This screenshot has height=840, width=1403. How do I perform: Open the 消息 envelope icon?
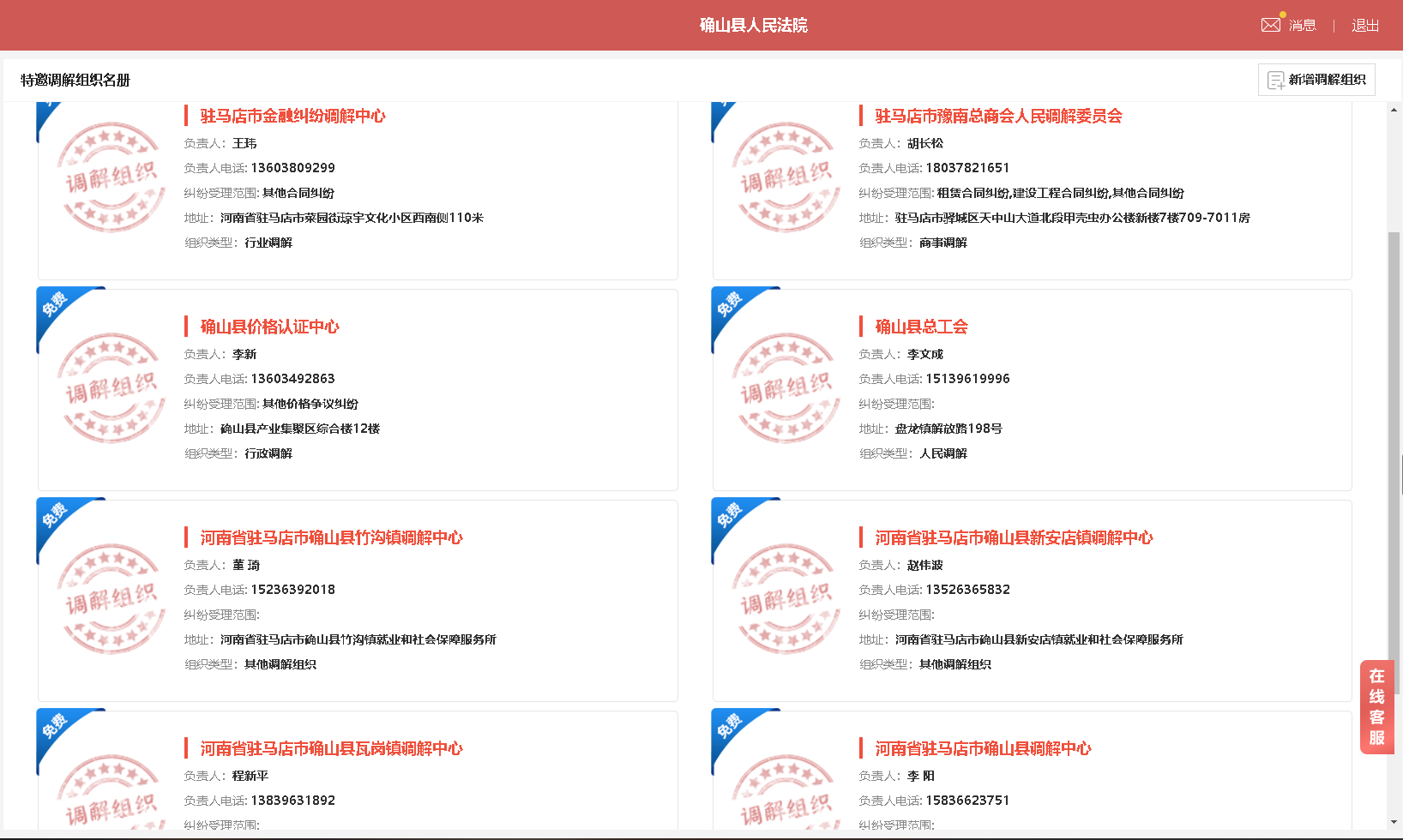(1271, 25)
